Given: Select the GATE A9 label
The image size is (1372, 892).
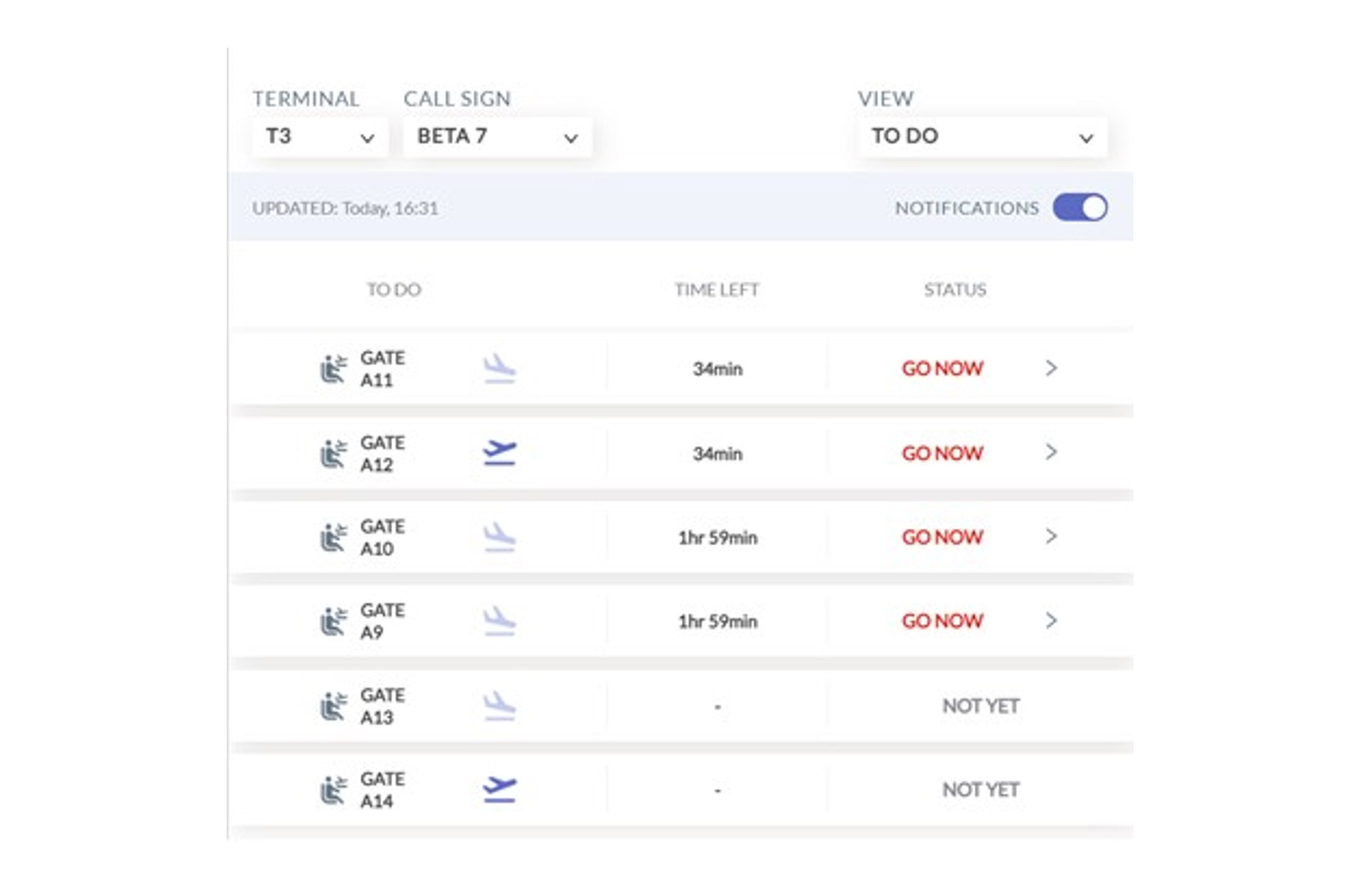Looking at the screenshot, I should click(383, 622).
